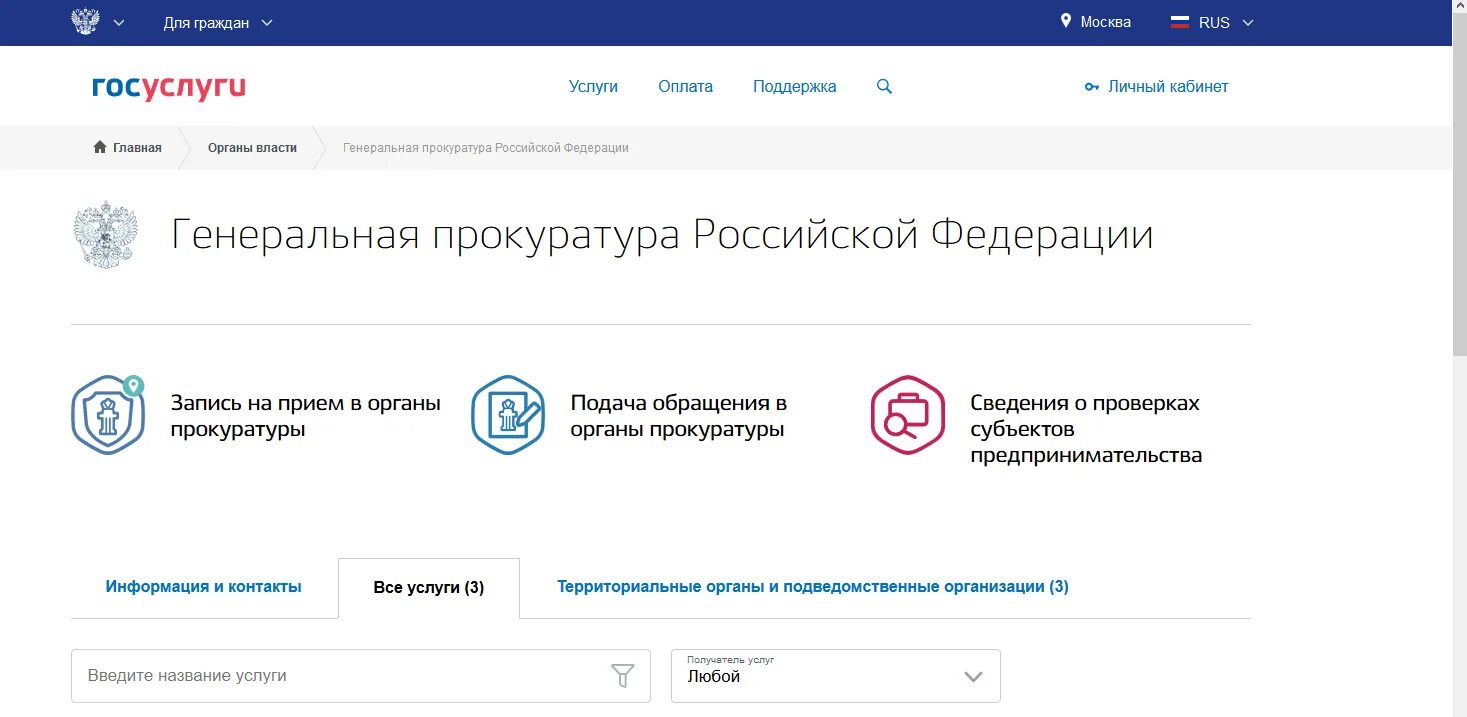Click the location pin icon near Москва
Image resolution: width=1467 pixels, height=717 pixels.
click(x=1066, y=21)
